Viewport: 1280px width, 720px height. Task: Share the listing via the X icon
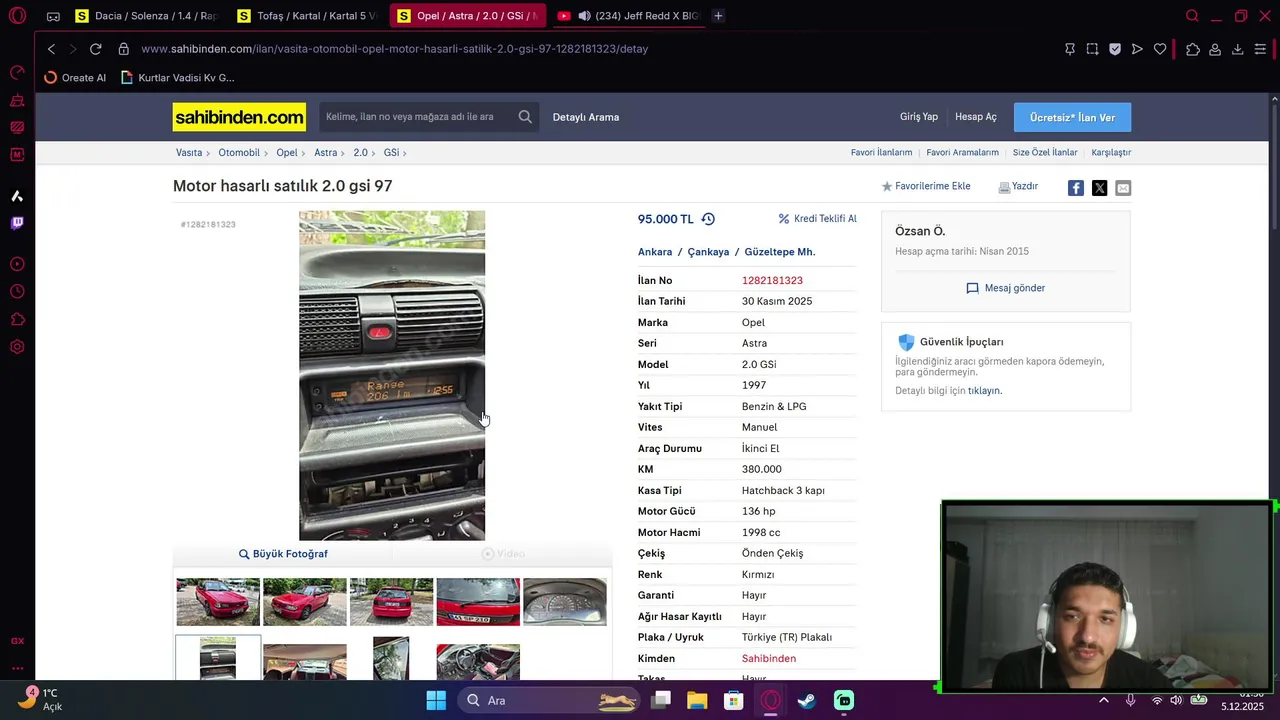[1100, 188]
